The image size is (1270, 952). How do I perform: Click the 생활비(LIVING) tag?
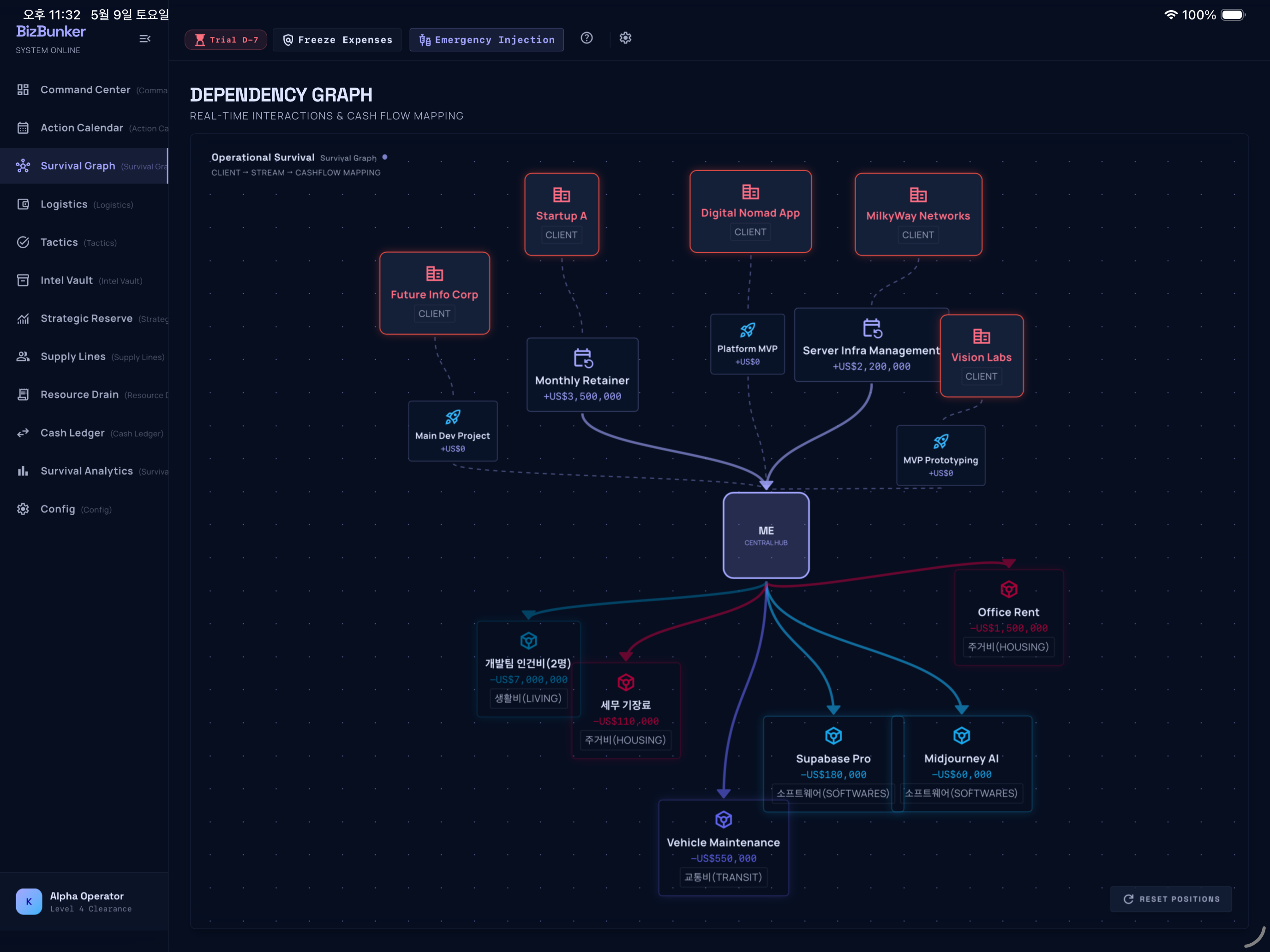tap(528, 698)
